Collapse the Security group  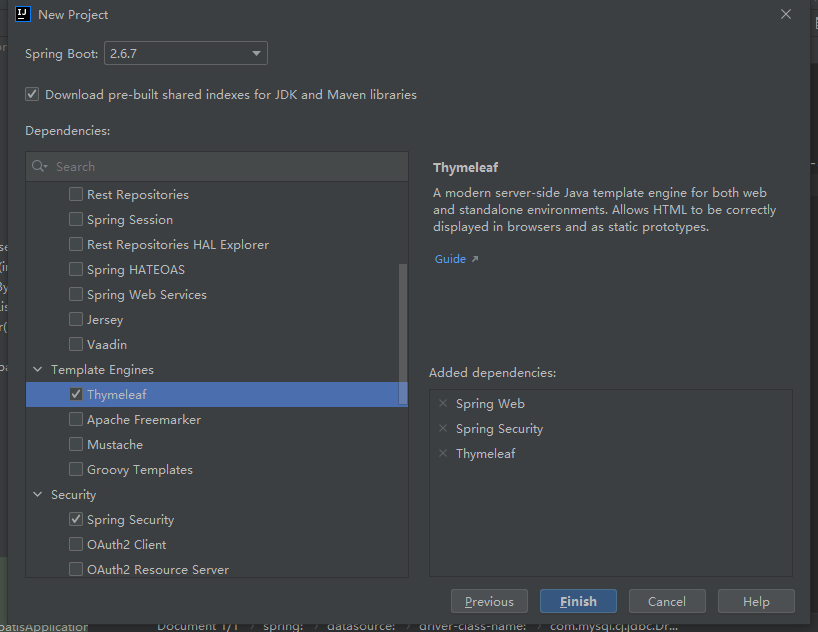coord(38,494)
